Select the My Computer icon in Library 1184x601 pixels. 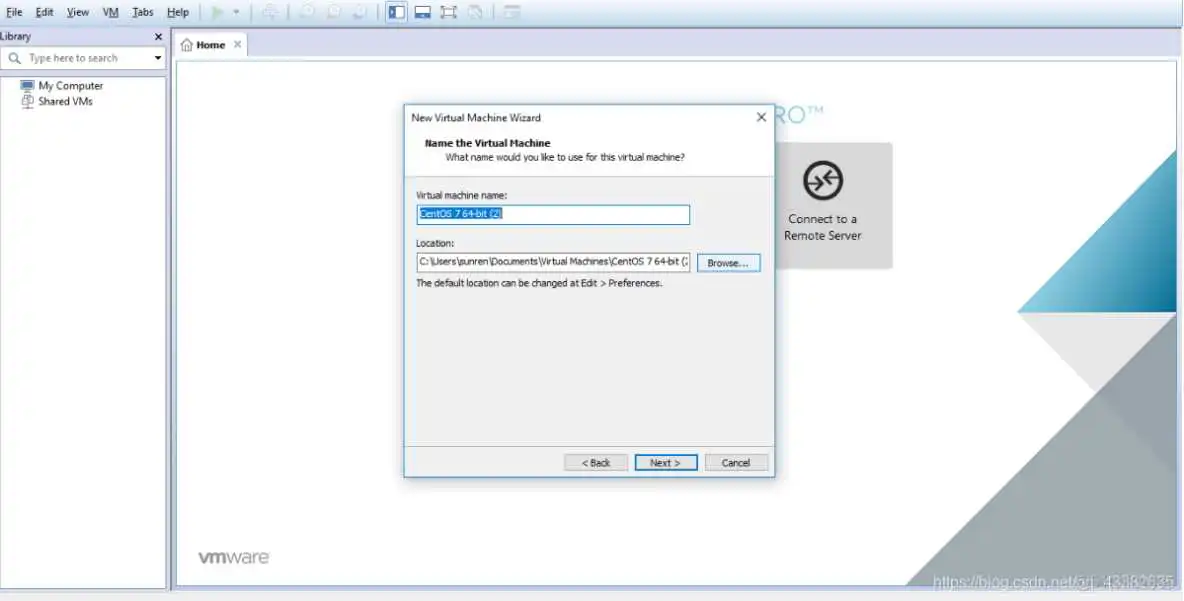pyautogui.click(x=27, y=86)
